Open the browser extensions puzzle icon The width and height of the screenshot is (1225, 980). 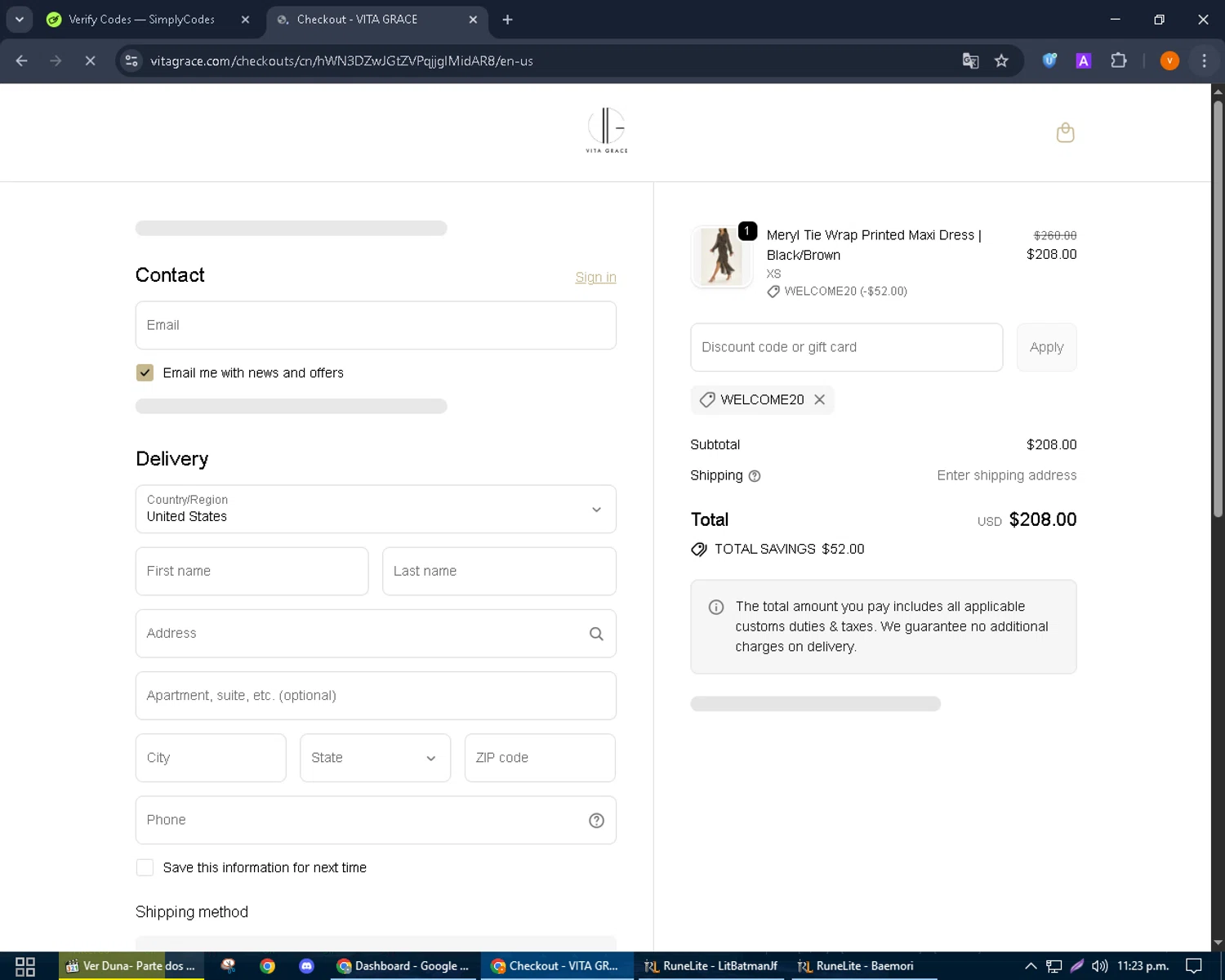pos(1119,60)
